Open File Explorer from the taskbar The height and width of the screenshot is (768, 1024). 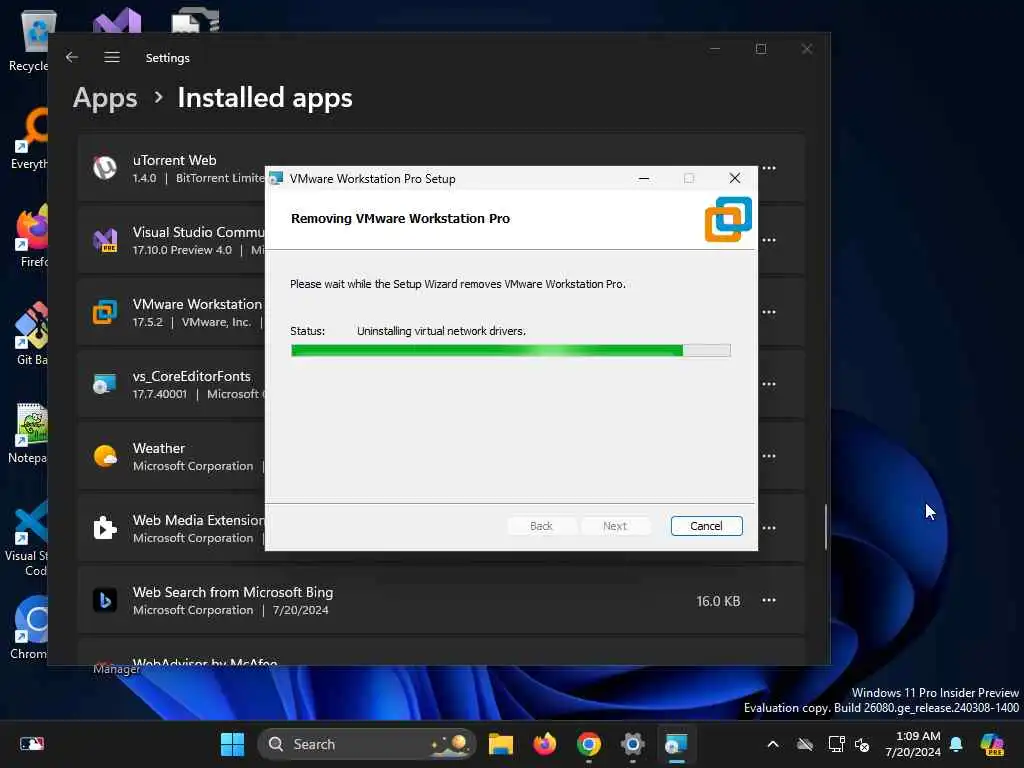click(501, 744)
